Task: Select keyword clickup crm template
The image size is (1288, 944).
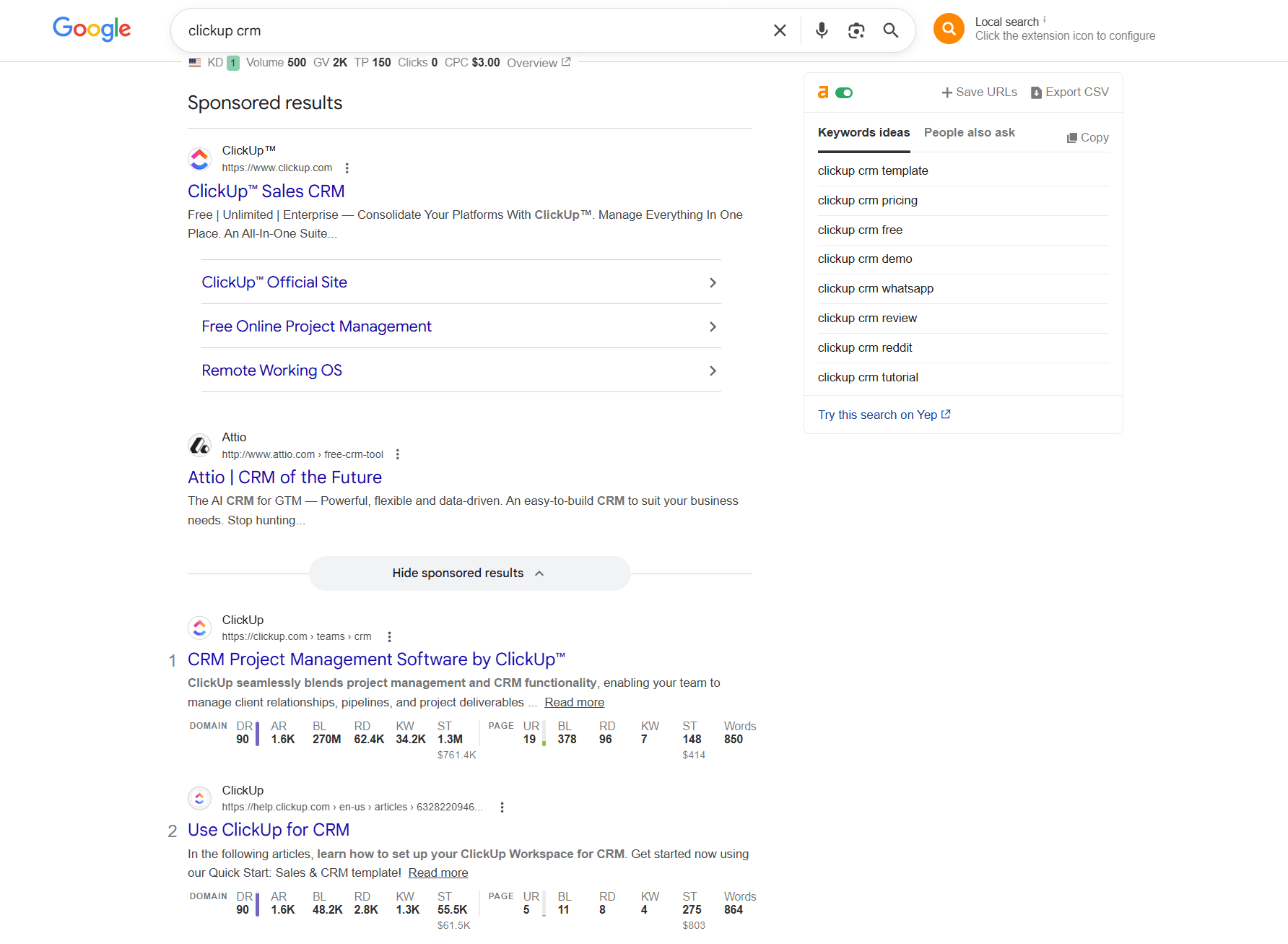Action: [x=873, y=170]
